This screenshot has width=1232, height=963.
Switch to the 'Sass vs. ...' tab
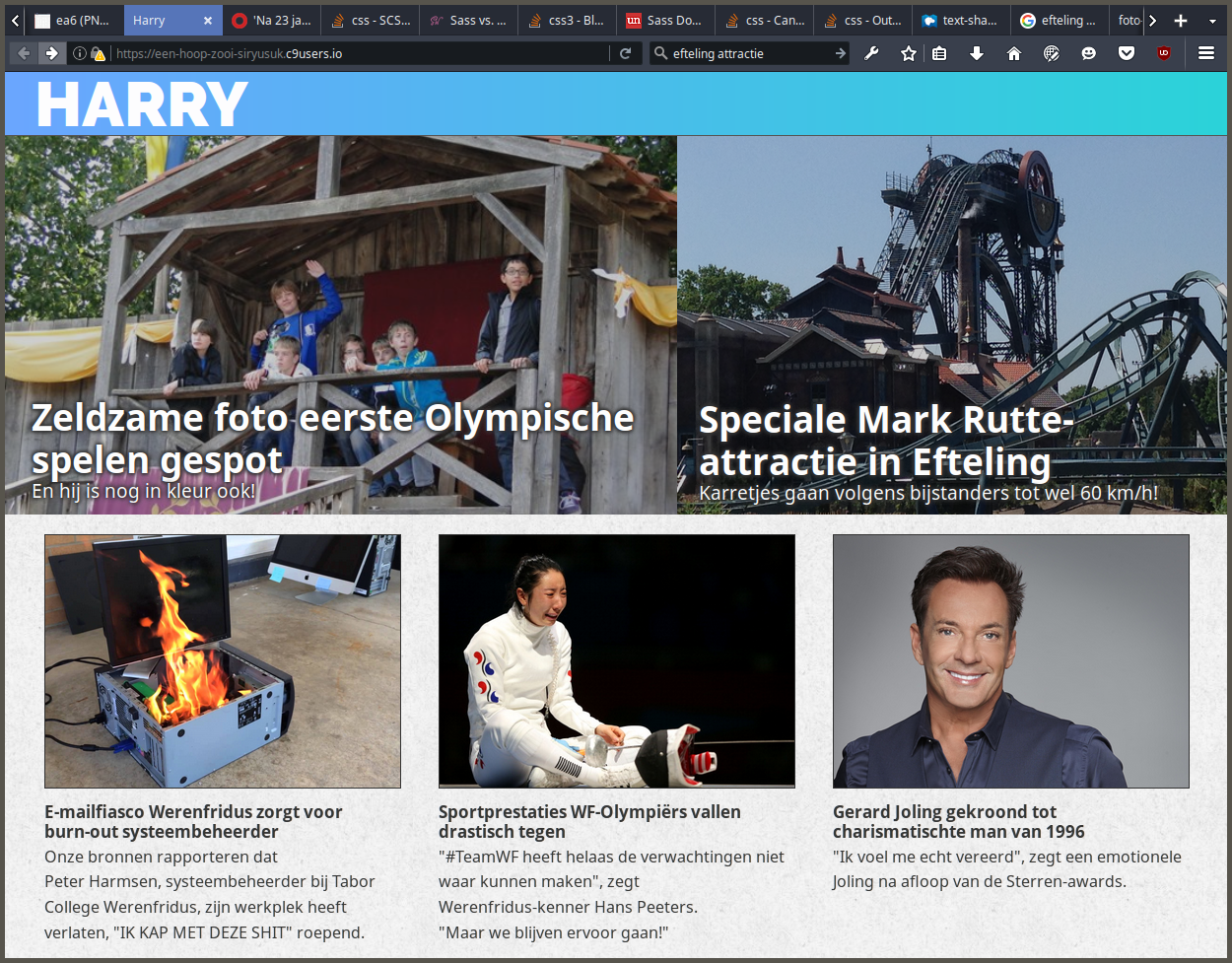(468, 21)
